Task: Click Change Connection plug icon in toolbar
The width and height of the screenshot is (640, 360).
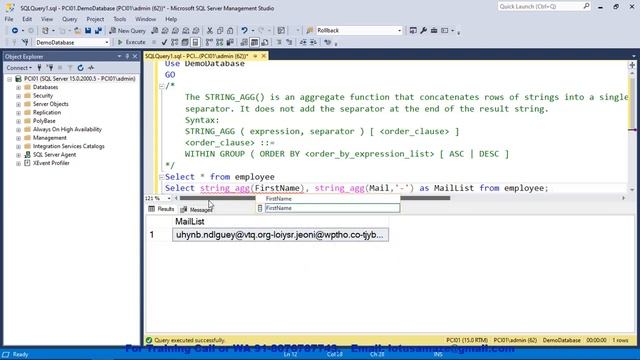Action: (25, 42)
